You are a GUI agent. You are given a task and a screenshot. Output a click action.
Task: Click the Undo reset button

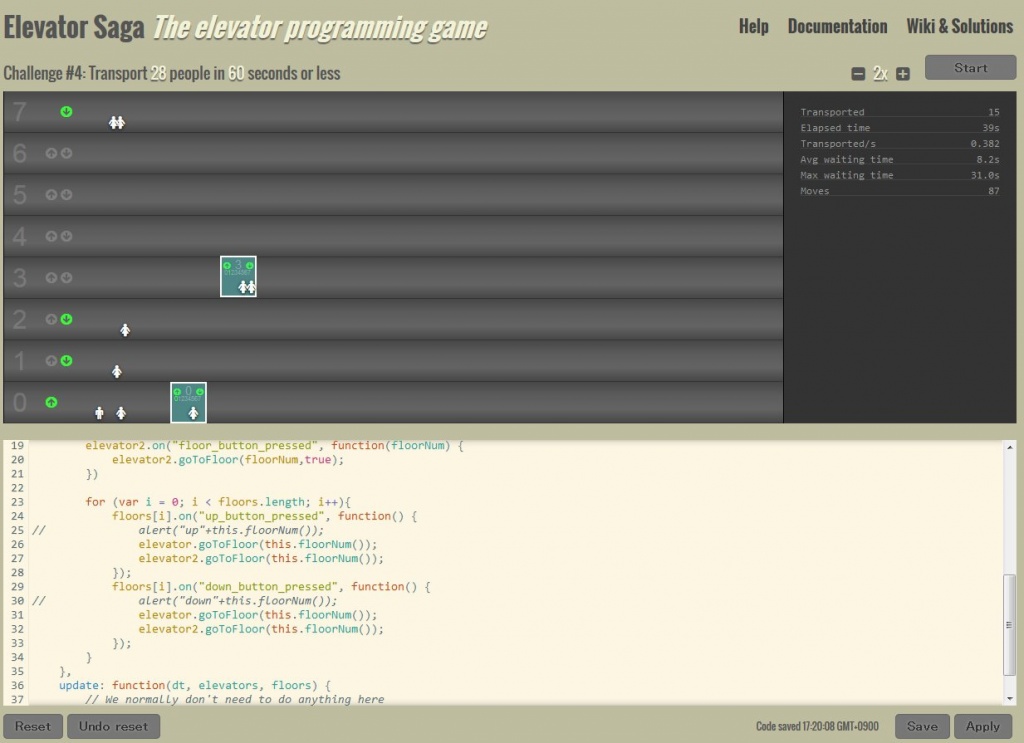(x=114, y=726)
